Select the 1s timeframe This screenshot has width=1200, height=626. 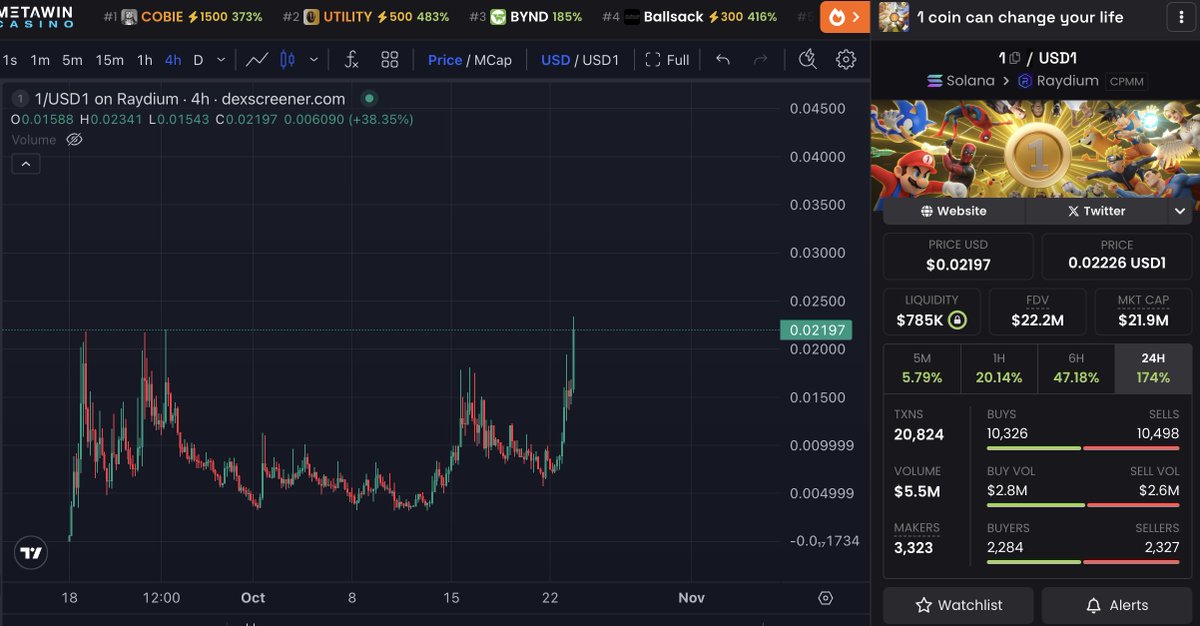click(10, 60)
